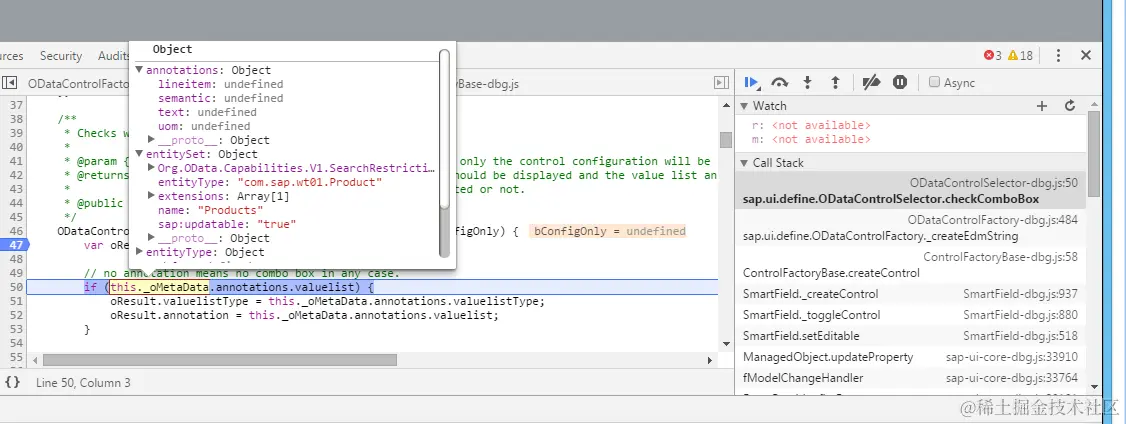
Task: Select ControlFactoryBase.createControl stack frame
Action: (x=910, y=265)
